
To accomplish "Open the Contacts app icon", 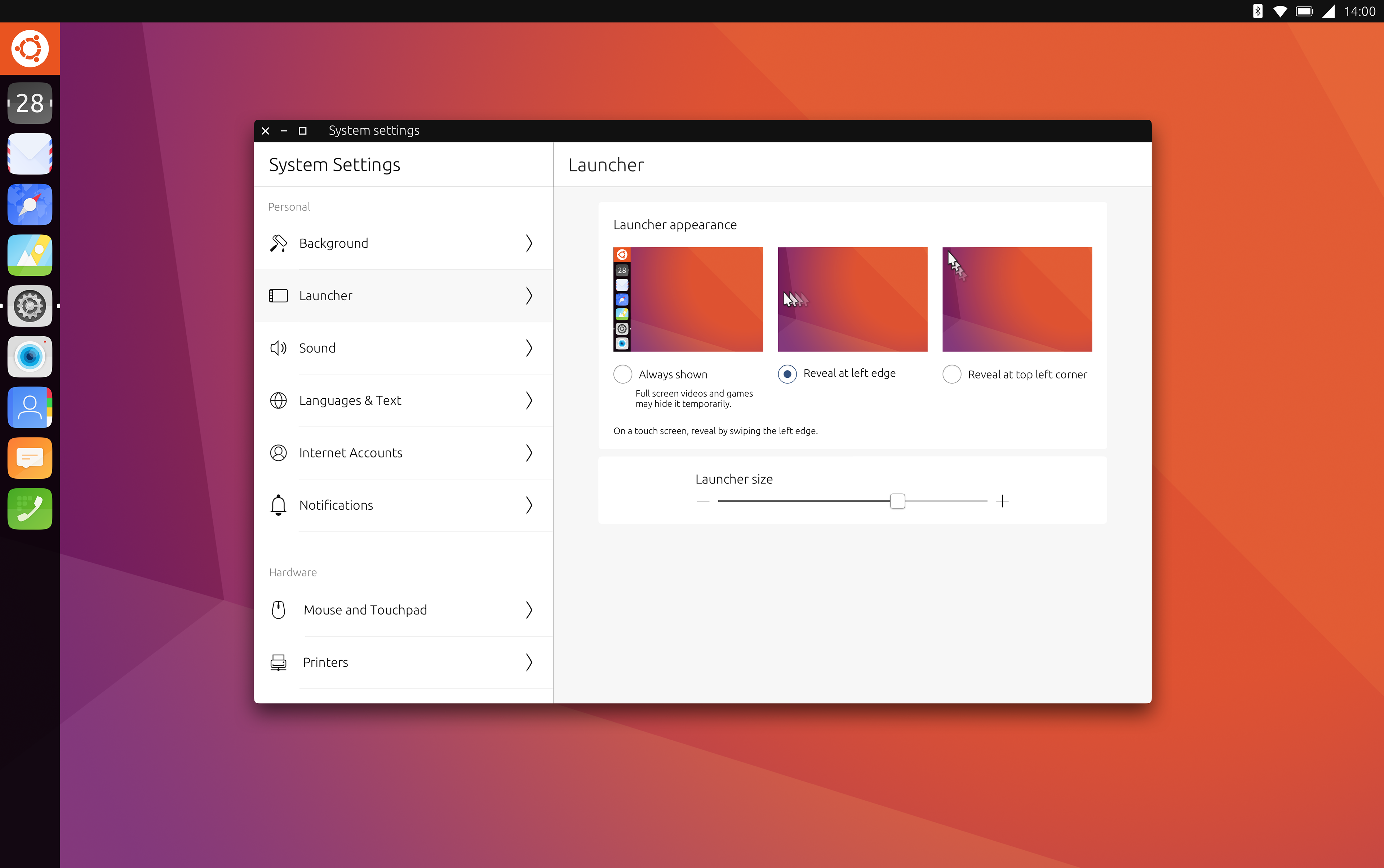I will tap(30, 407).
